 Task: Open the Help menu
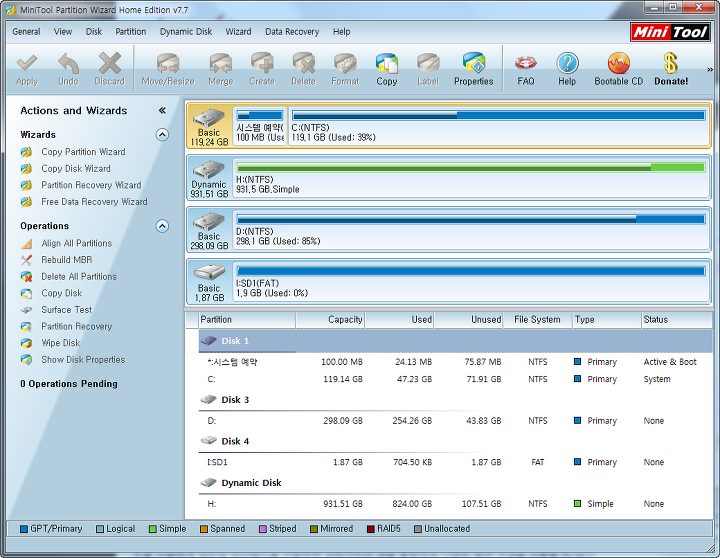[x=342, y=32]
